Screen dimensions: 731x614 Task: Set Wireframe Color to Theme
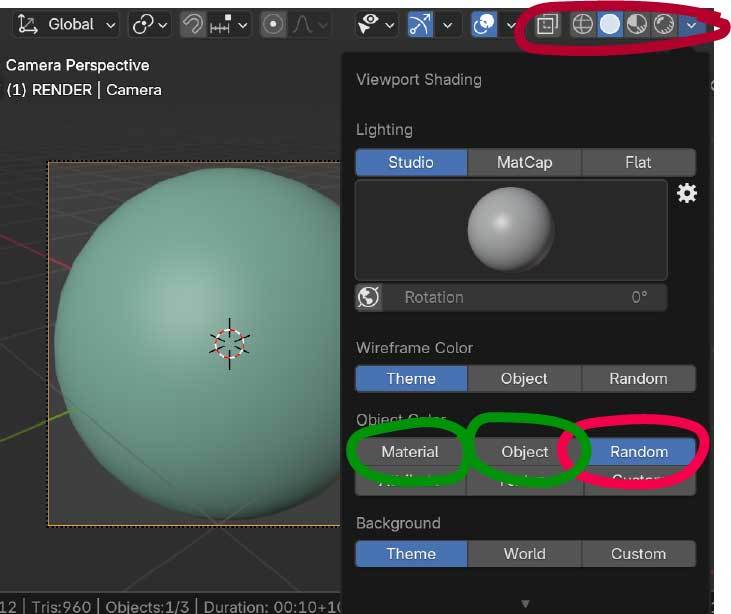(x=411, y=379)
